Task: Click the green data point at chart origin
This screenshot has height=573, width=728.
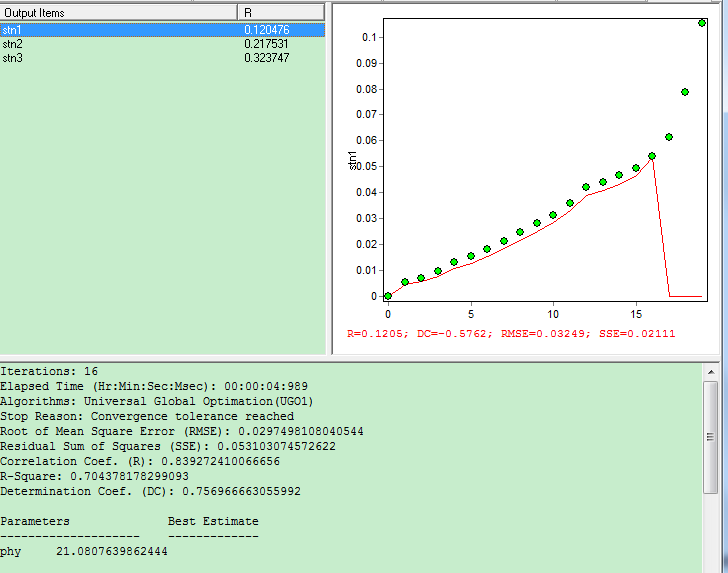Action: click(x=388, y=296)
